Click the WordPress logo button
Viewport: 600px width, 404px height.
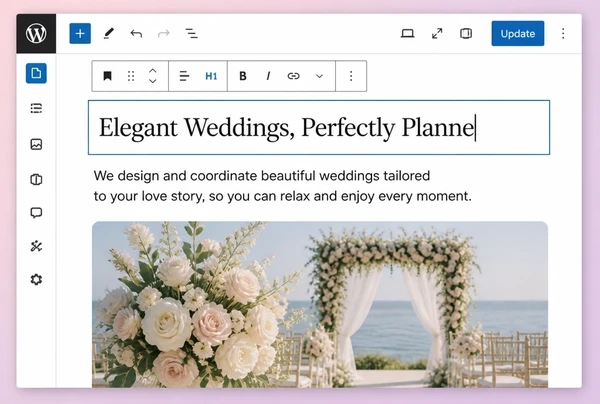[36, 34]
